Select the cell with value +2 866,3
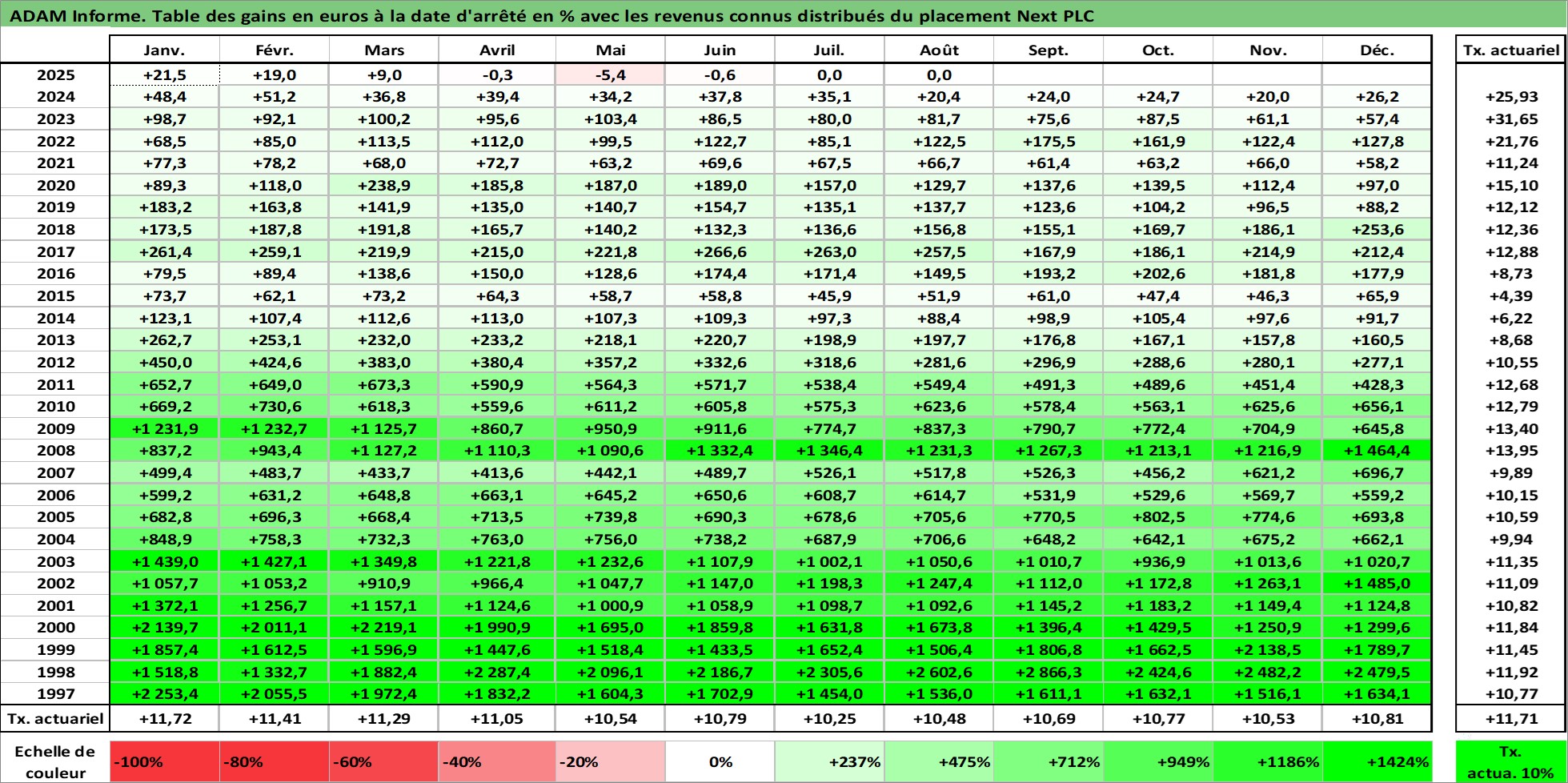Viewport: 1568px width, 783px height. 1049,672
